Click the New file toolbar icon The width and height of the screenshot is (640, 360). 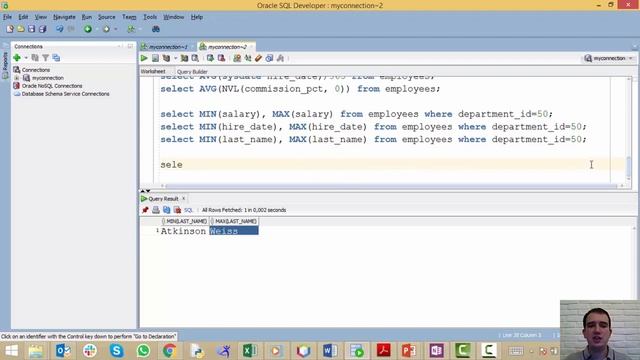click(x=10, y=29)
